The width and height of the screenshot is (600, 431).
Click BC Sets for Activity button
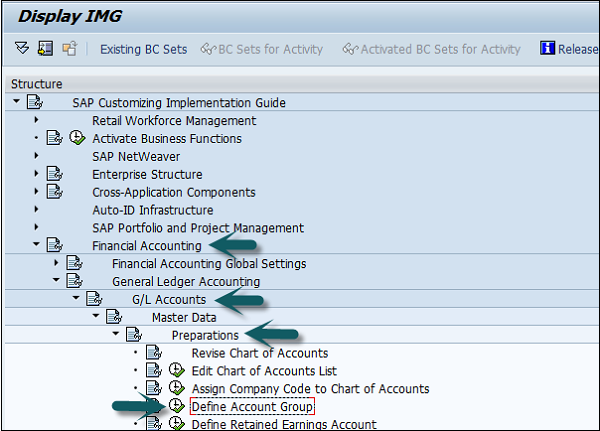tap(262, 49)
